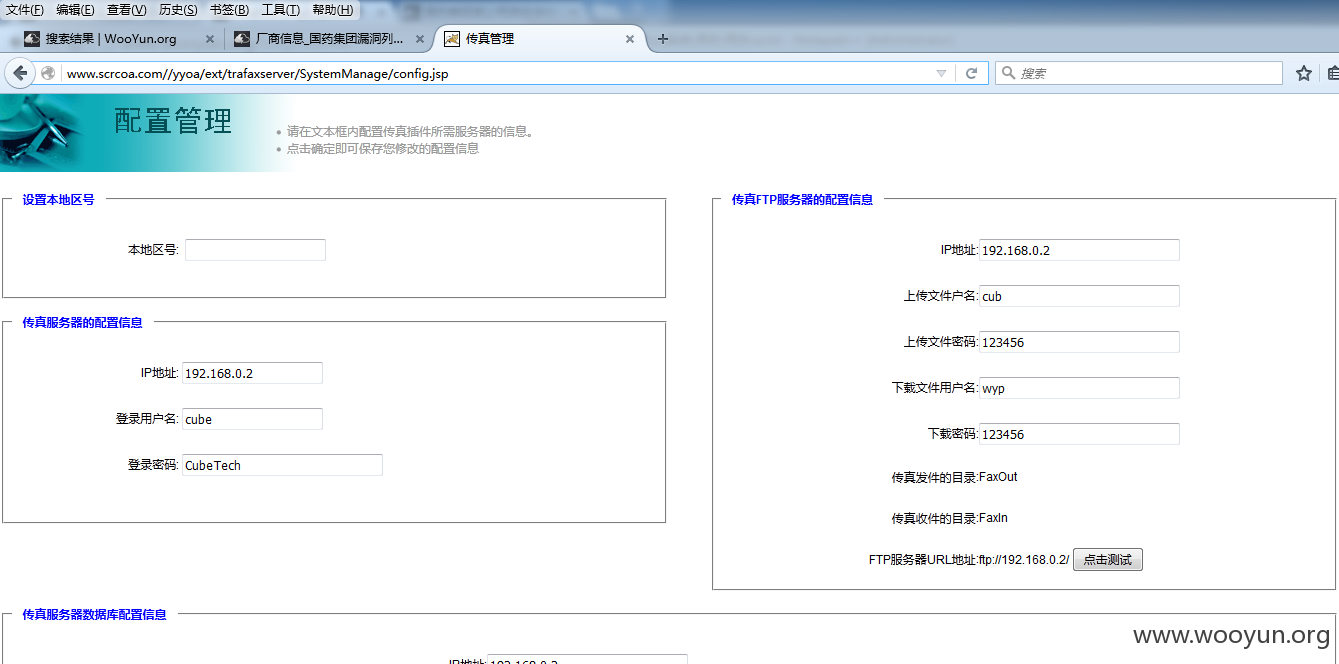Viewport: 1339px width, 664px height.
Task: Open the 文件(F) menu
Action: [25, 10]
